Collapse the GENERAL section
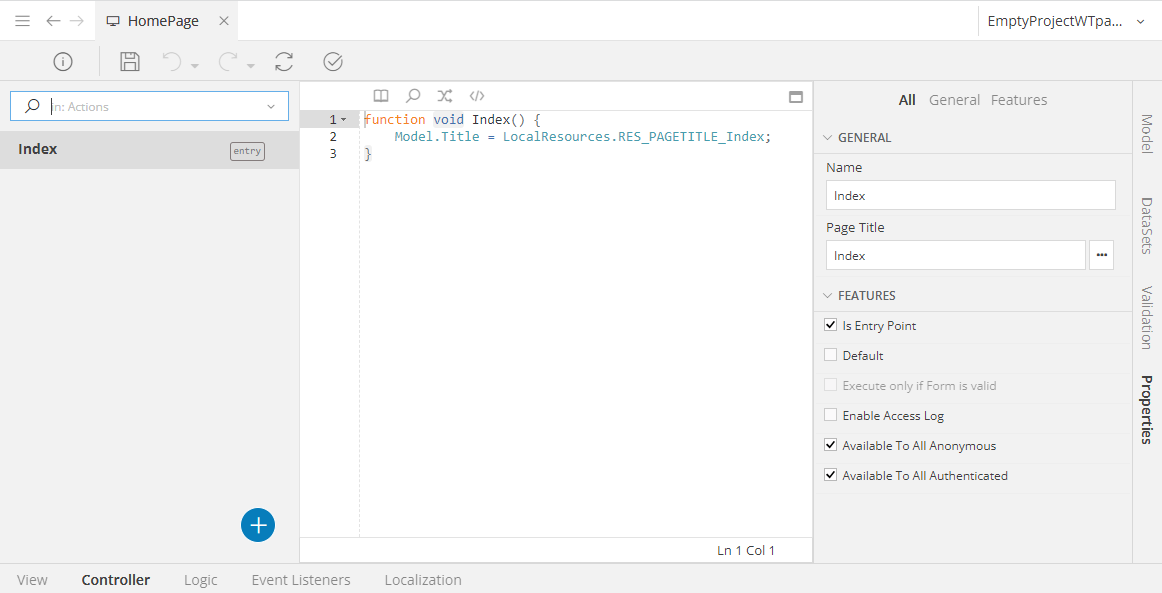The image size is (1162, 593). [x=828, y=138]
